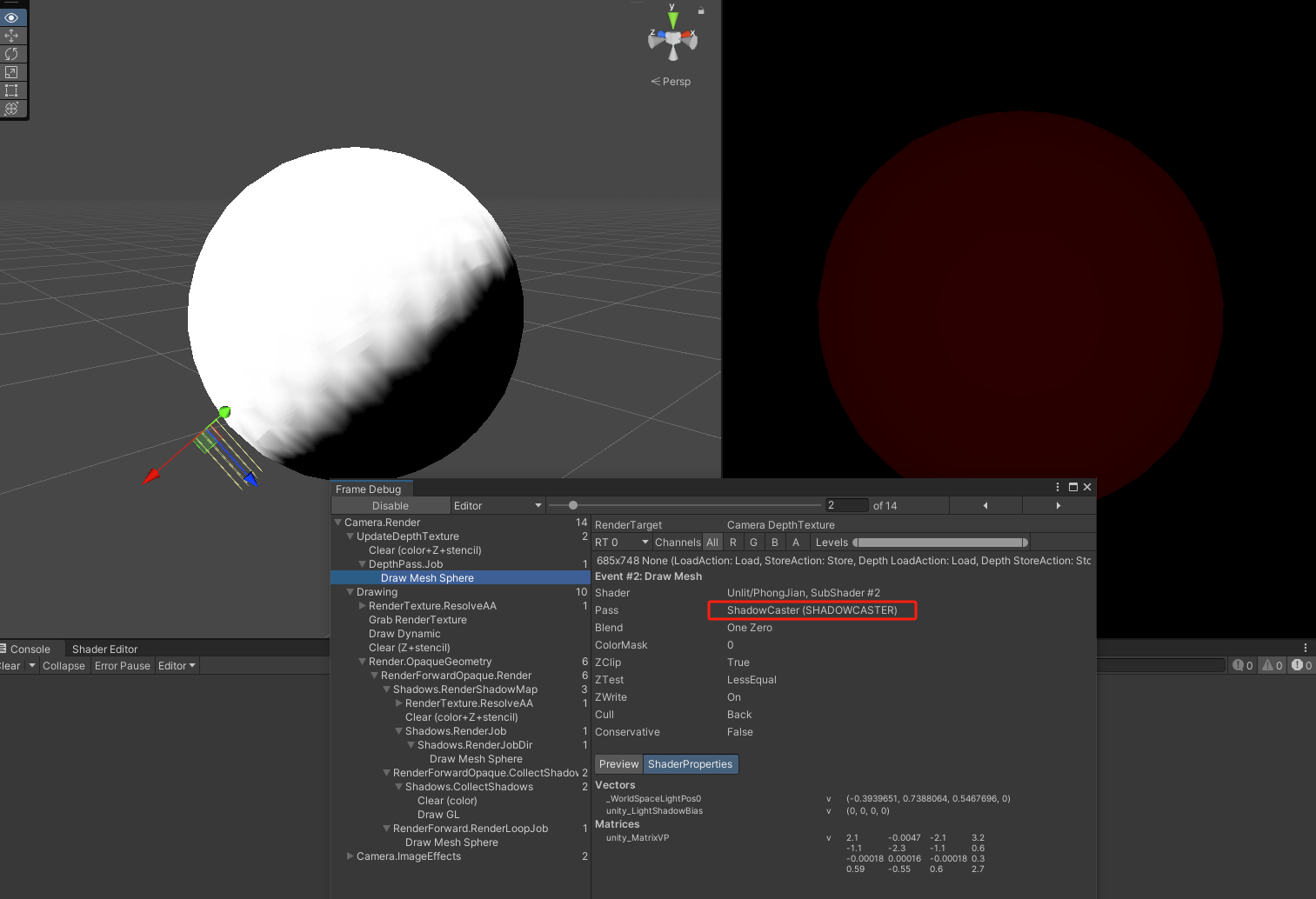The height and width of the screenshot is (899, 1316).
Task: Open the Shader Editor tab
Action: 105,649
